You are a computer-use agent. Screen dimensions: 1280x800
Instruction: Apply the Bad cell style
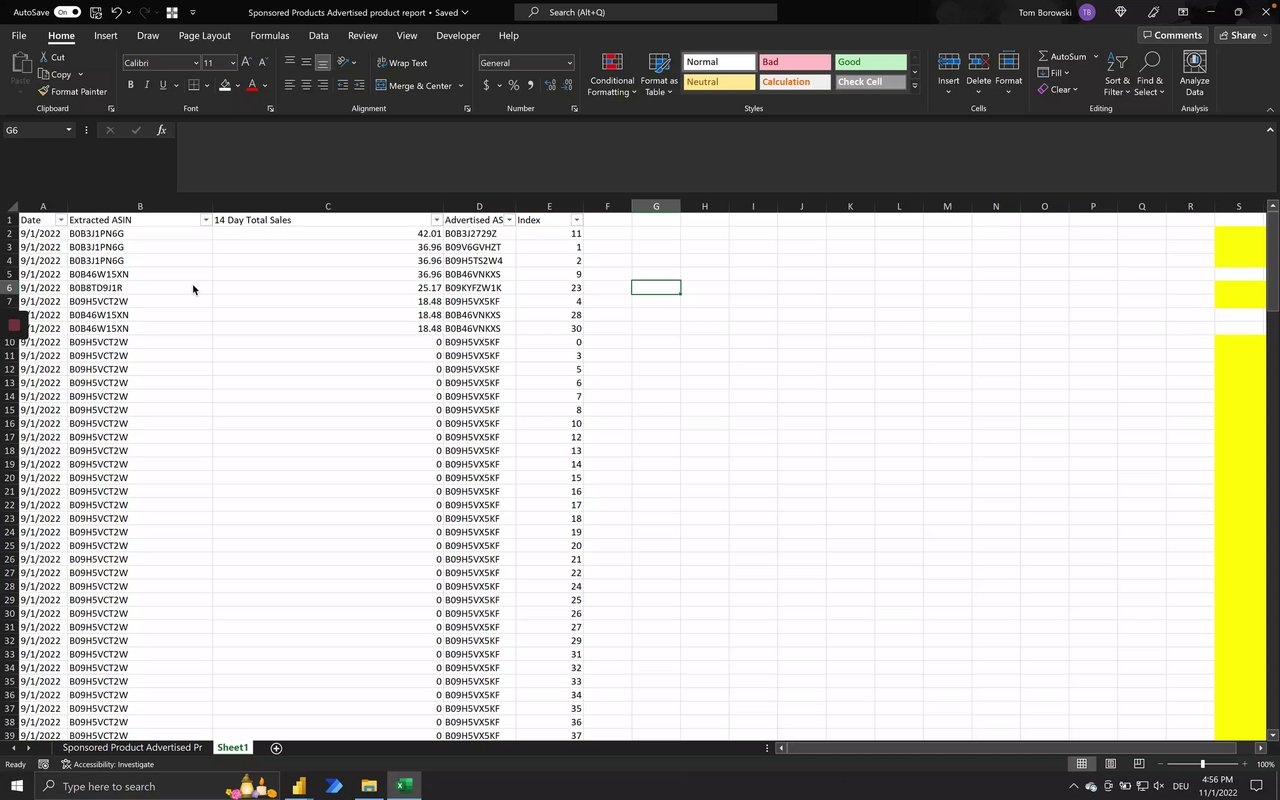tap(794, 62)
